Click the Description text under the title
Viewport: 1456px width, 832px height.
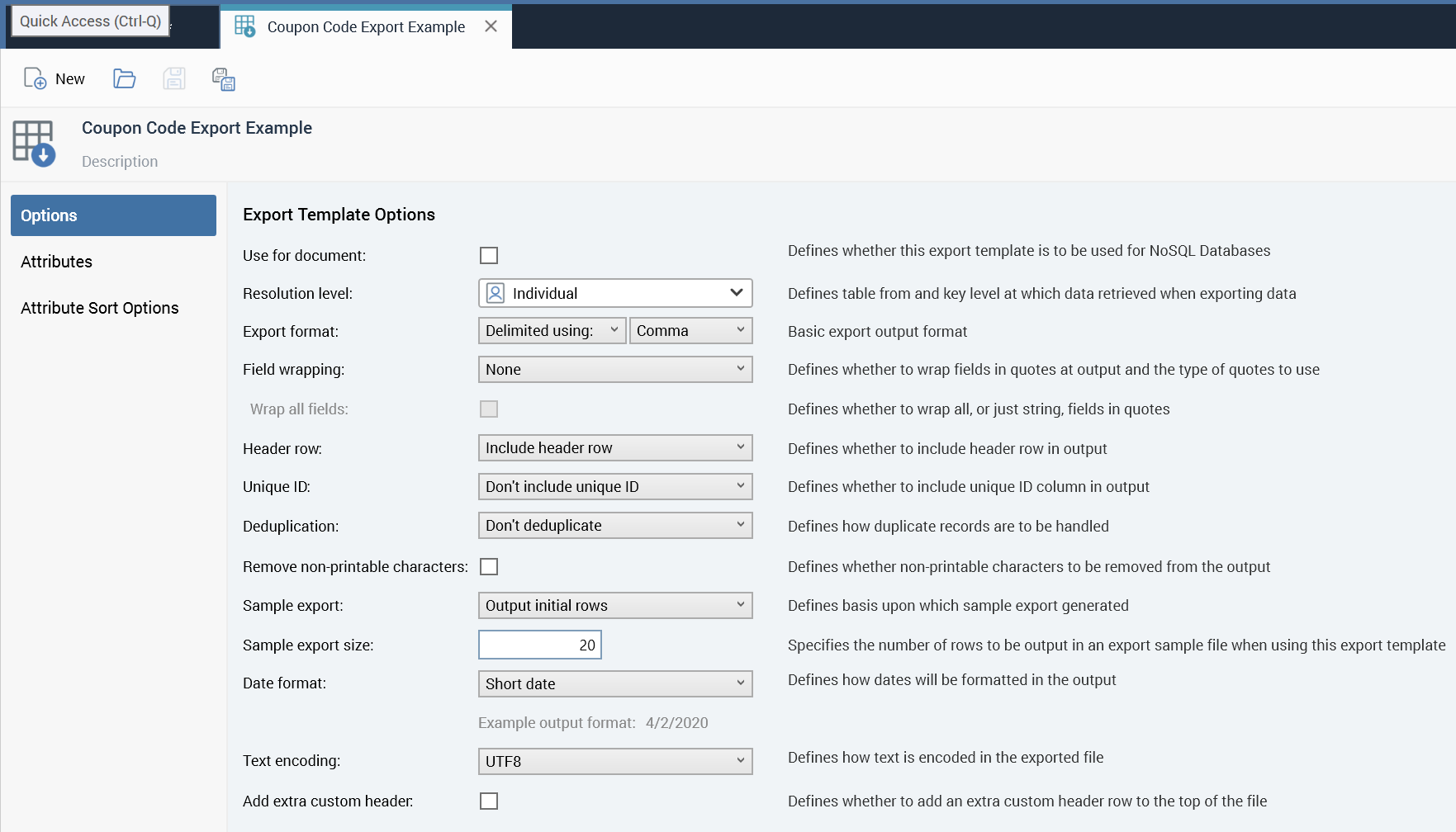click(x=120, y=162)
